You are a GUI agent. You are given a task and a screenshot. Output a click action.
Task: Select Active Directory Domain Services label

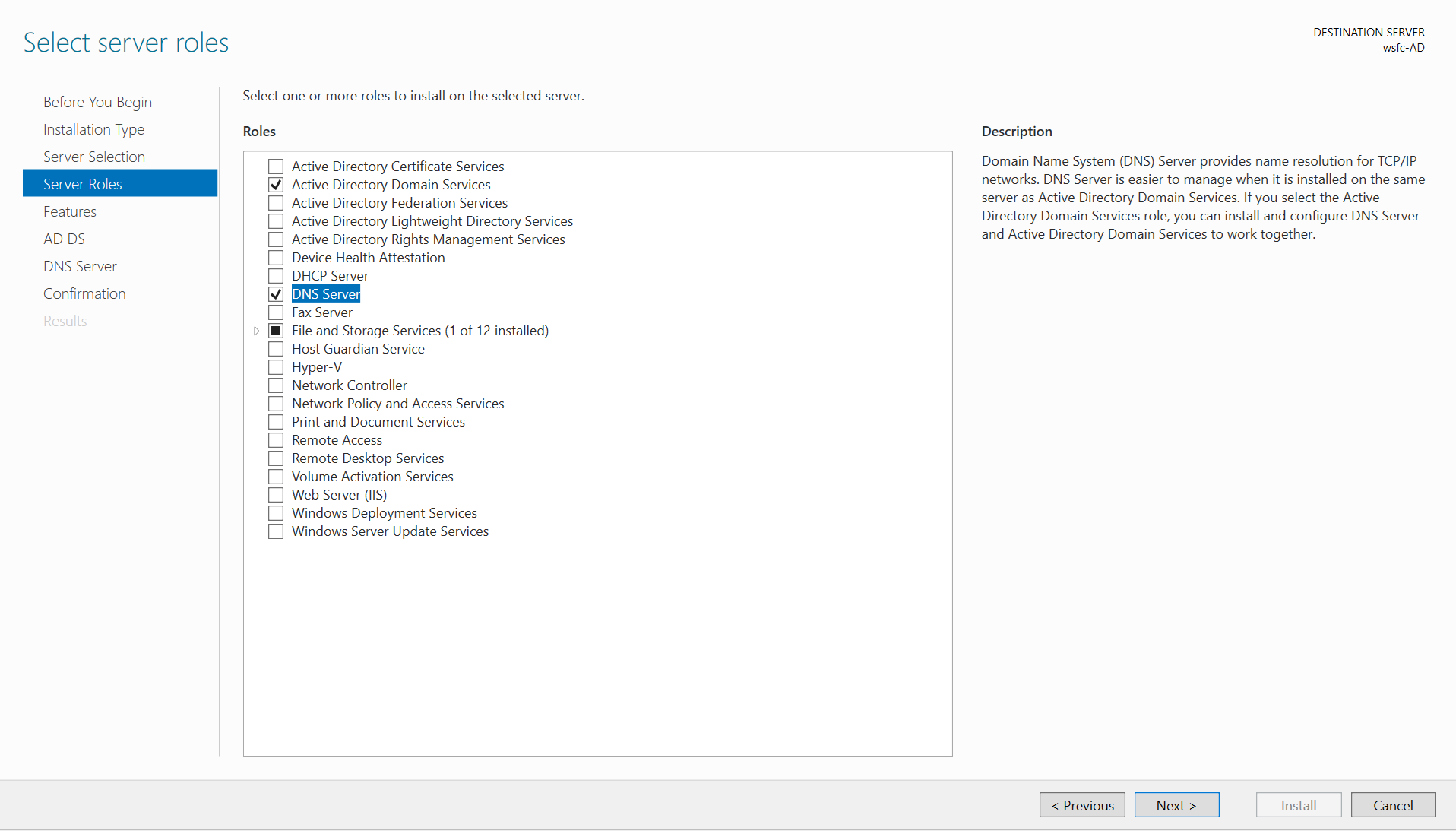391,185
